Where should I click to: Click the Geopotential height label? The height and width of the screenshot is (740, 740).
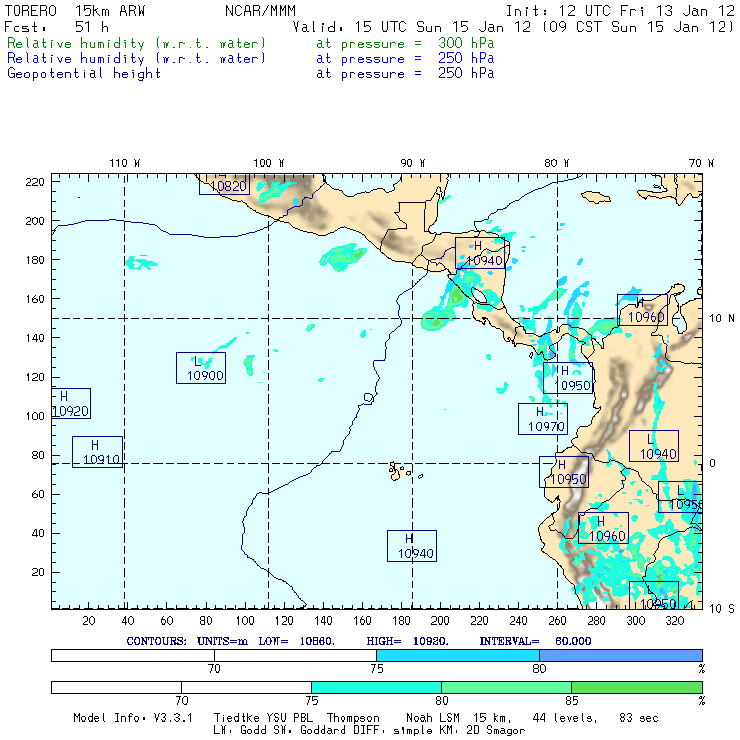coord(84,73)
